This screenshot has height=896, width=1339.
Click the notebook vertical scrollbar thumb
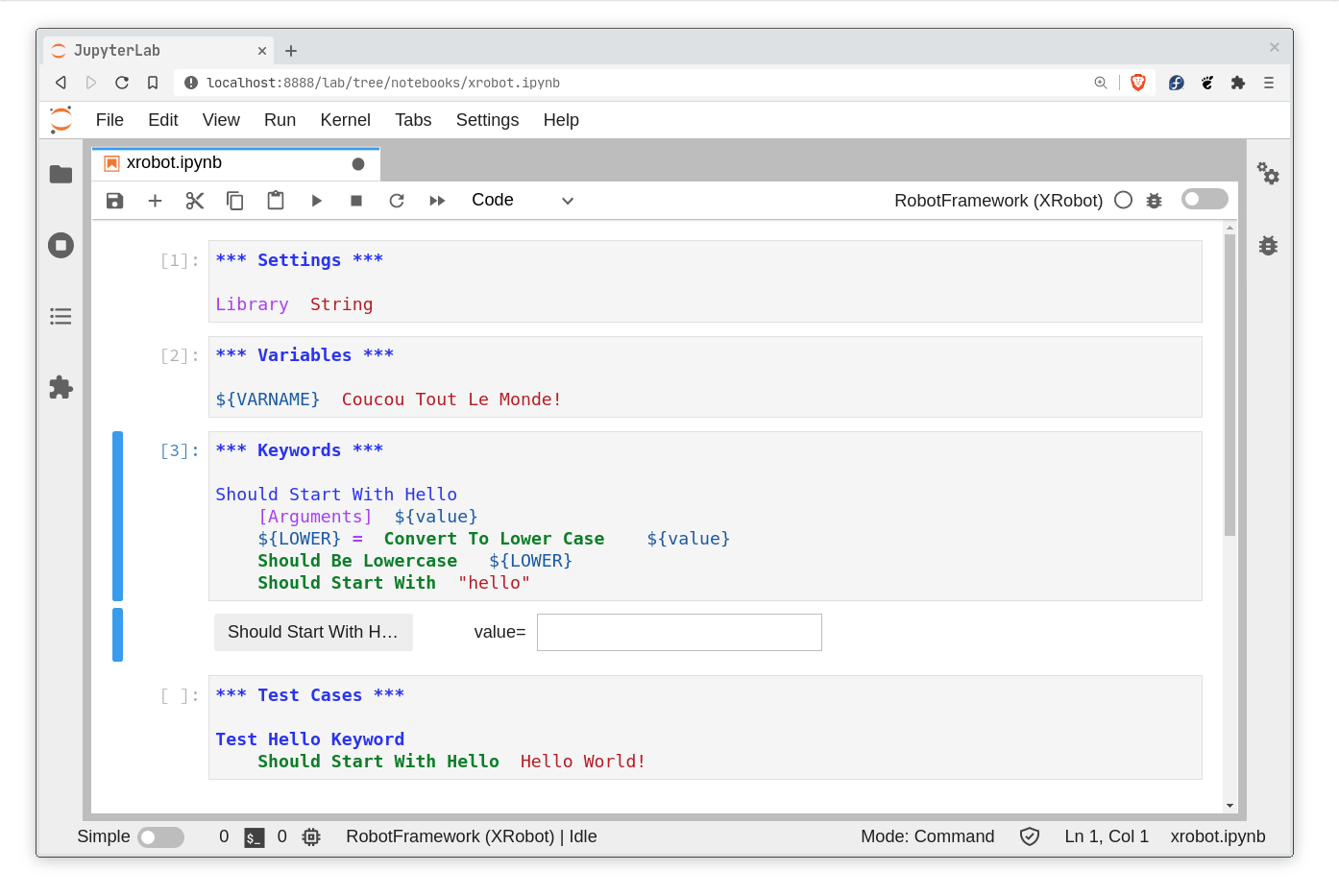tap(1229, 385)
